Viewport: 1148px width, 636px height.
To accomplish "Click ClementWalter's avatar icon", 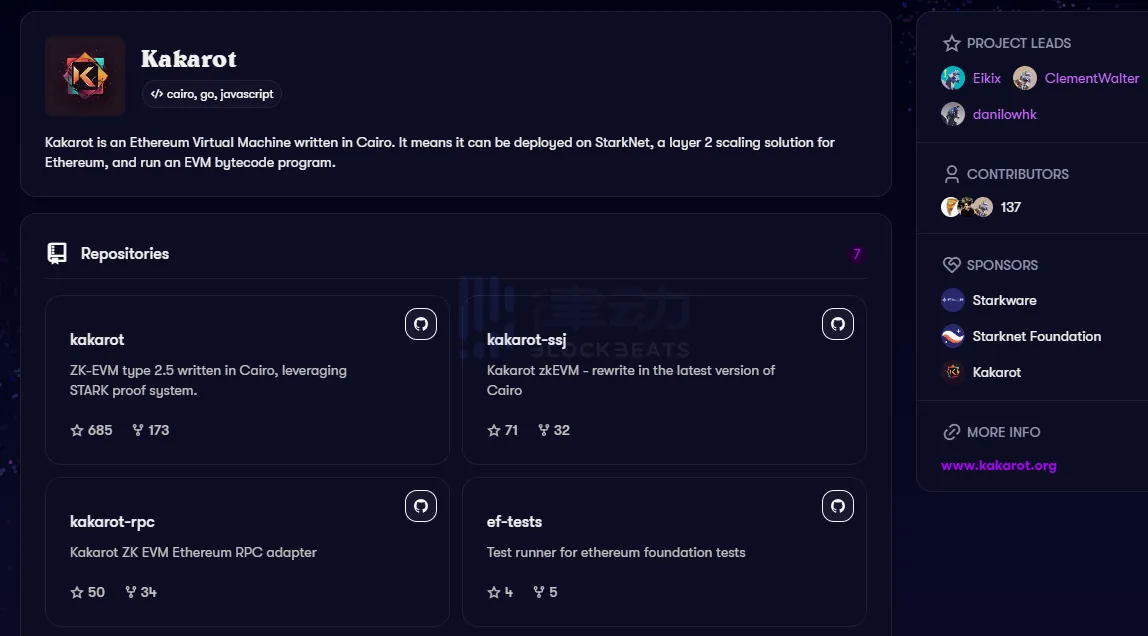I will point(1025,78).
